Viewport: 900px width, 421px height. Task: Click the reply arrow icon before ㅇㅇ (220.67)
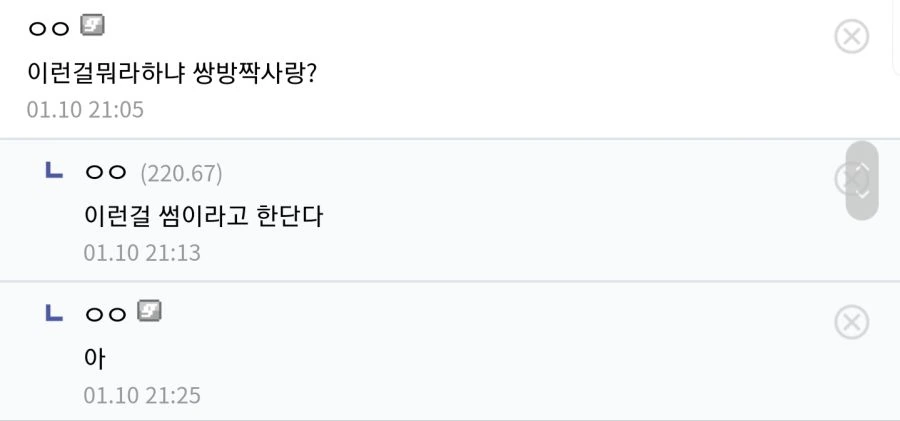[54, 170]
